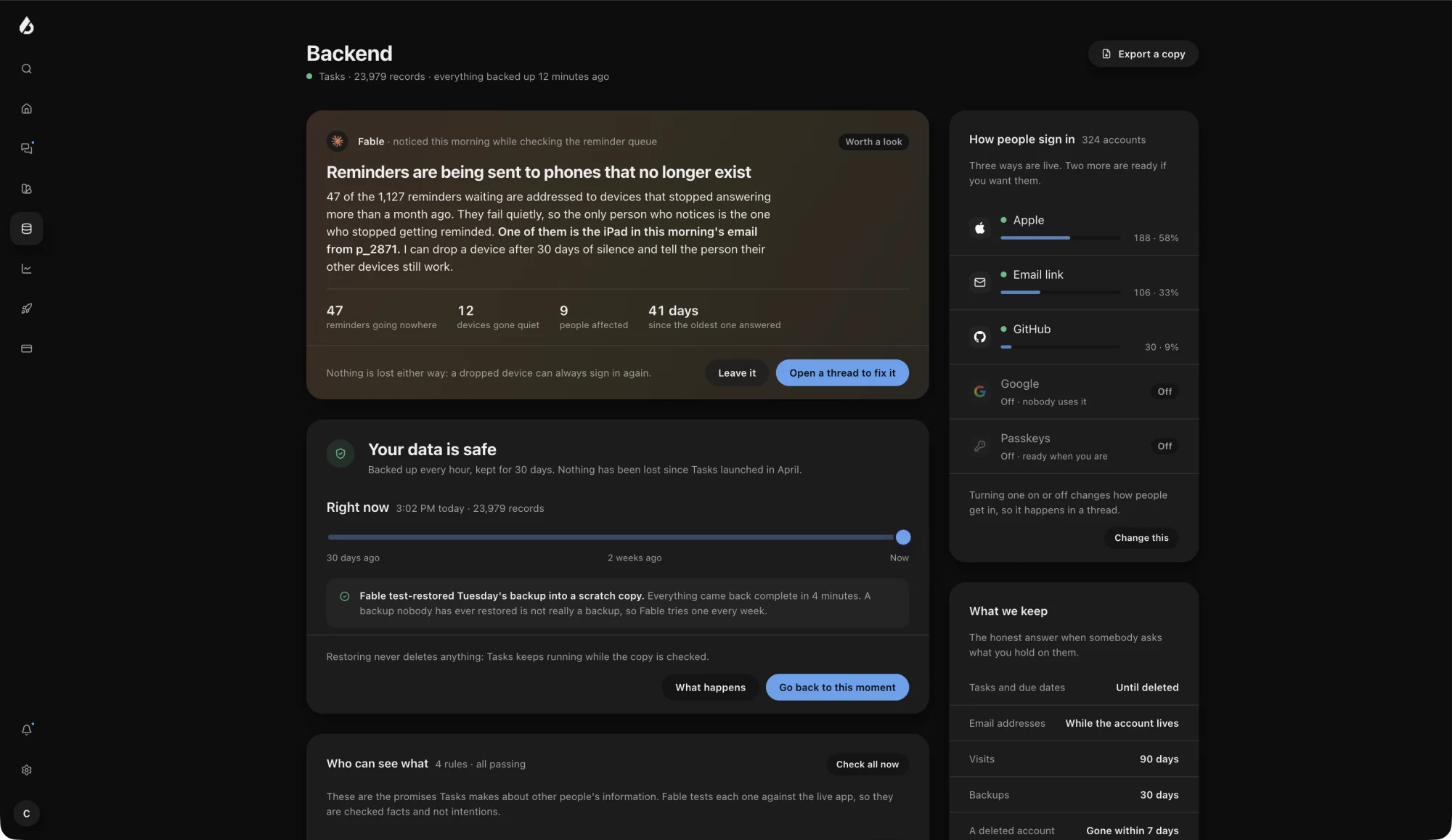This screenshot has height=840, width=1452.
Task: Click the flame app logo
Action: [26, 26]
